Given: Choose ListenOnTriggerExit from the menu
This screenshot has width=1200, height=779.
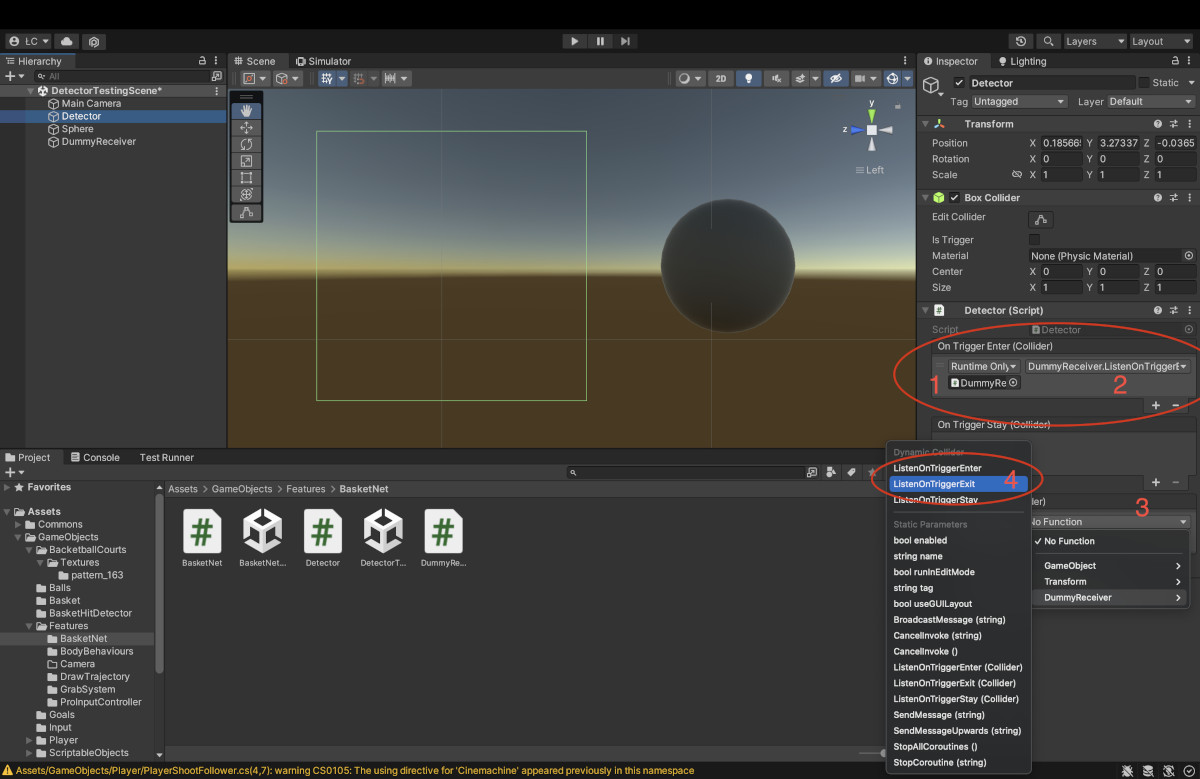Looking at the screenshot, I should pos(934,484).
